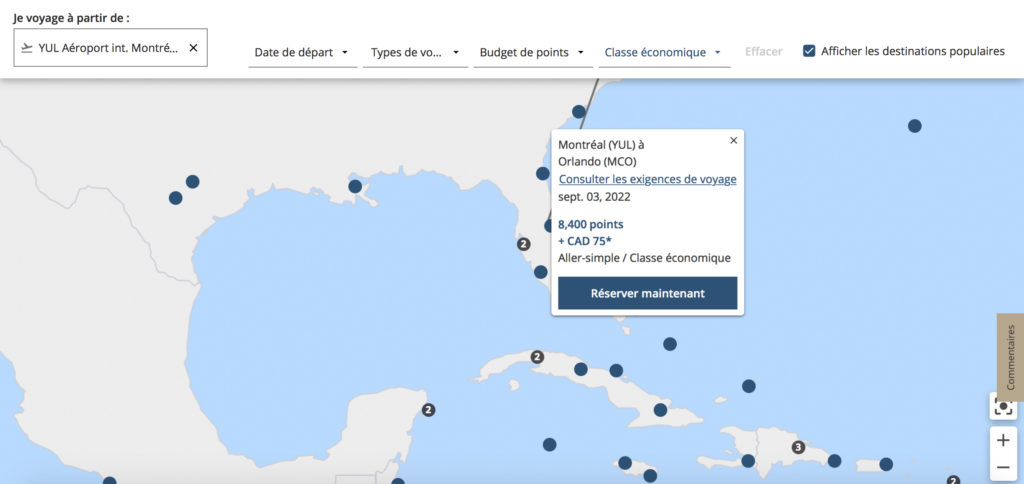Clear the YUL airport selection with X
This screenshot has height=484, width=1024.
[x=193, y=48]
